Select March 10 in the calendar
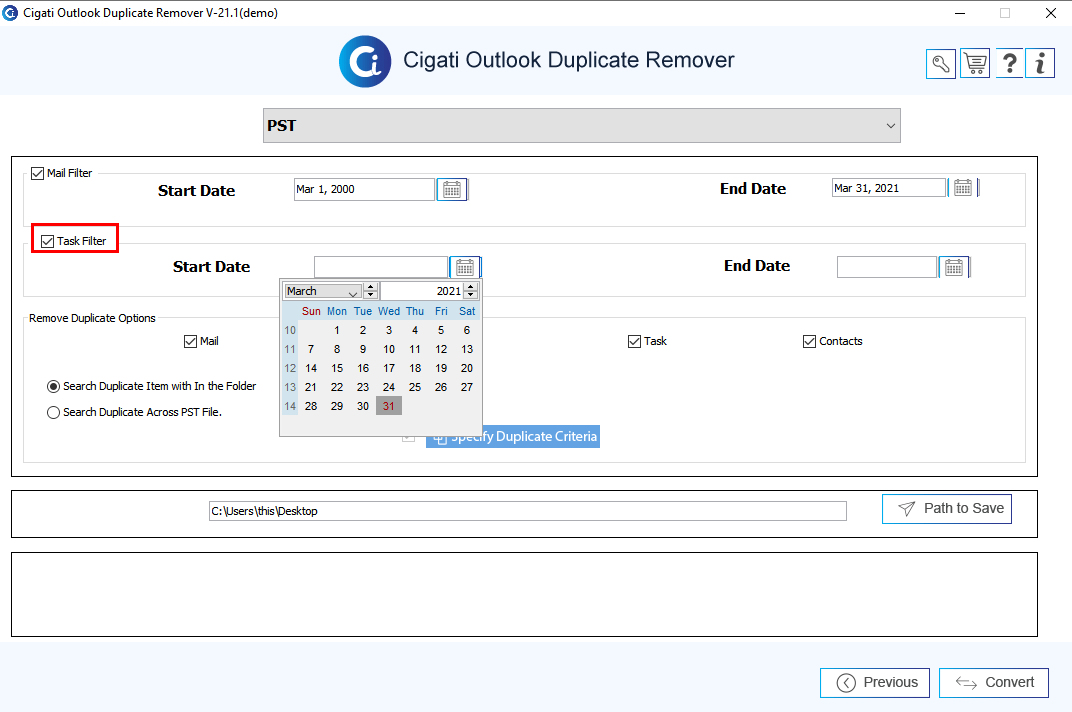 [389, 350]
